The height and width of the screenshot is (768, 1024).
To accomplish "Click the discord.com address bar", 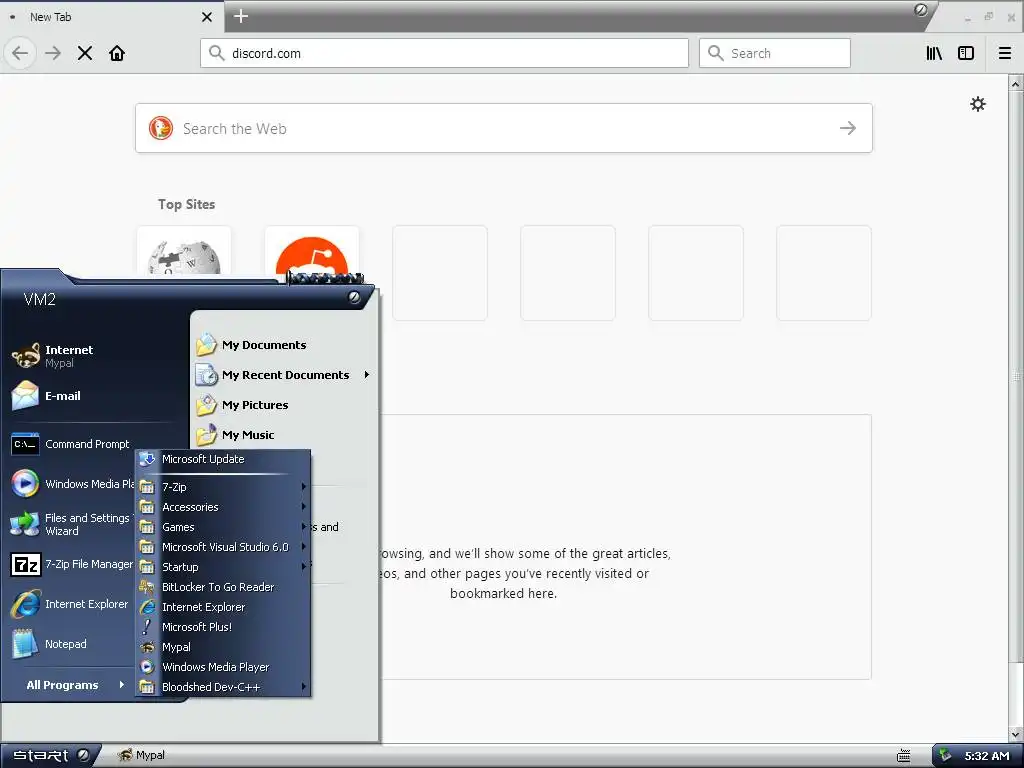I will click(x=444, y=53).
